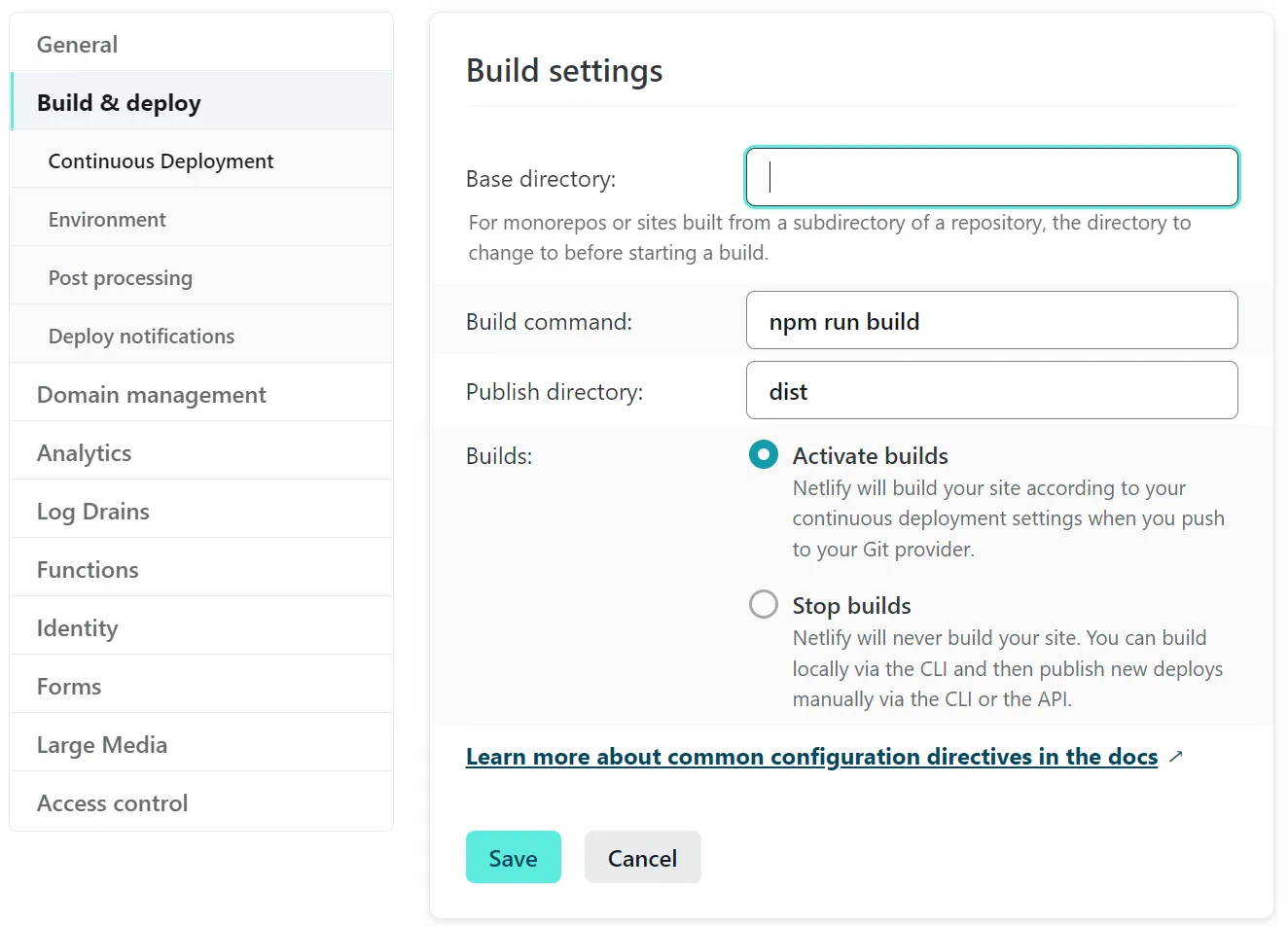Click the monorepos help text
The height and width of the screenshot is (926, 1288).
(830, 237)
